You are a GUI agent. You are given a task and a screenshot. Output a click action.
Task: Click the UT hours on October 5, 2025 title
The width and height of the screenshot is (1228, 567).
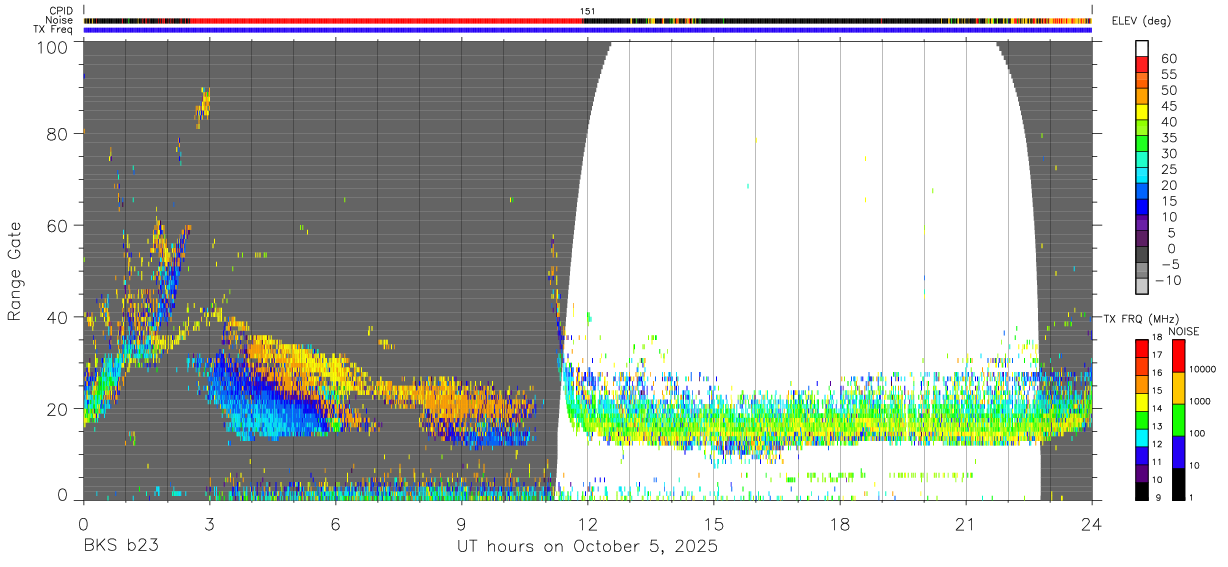(x=588, y=547)
